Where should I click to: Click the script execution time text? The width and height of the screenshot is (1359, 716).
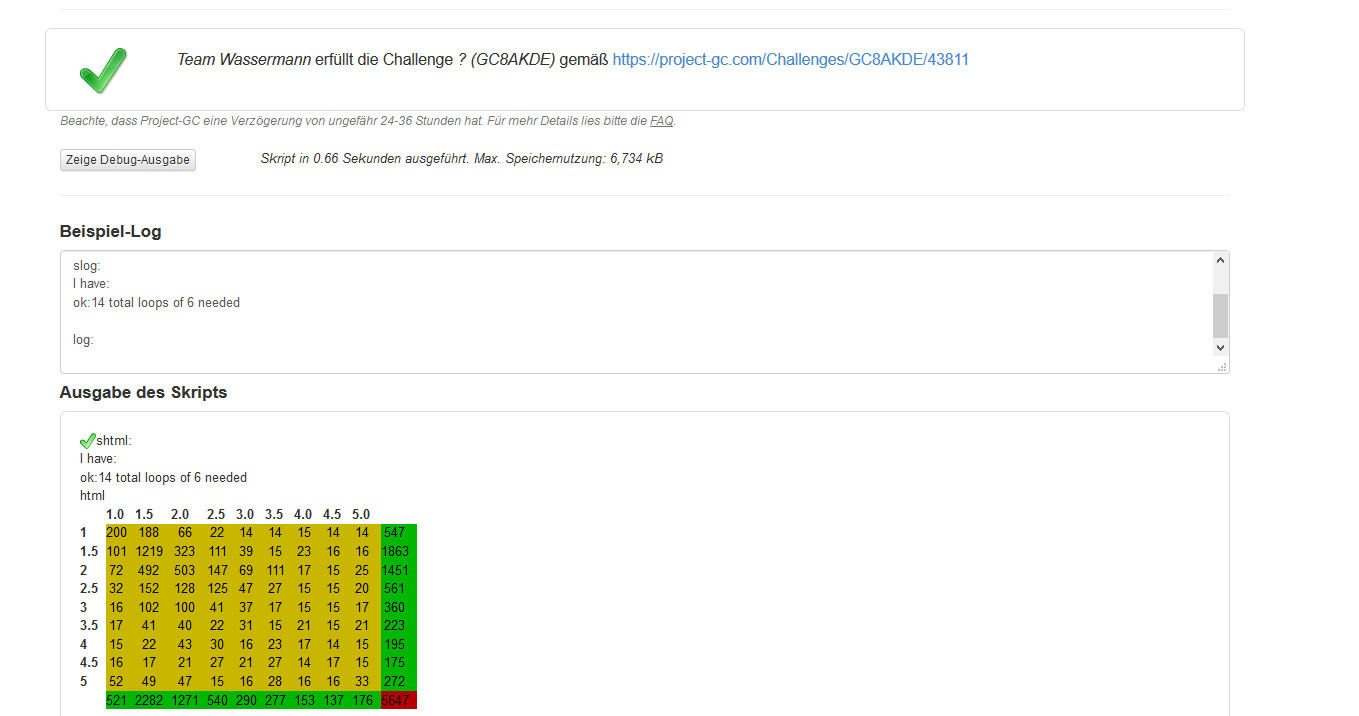[x=462, y=159]
